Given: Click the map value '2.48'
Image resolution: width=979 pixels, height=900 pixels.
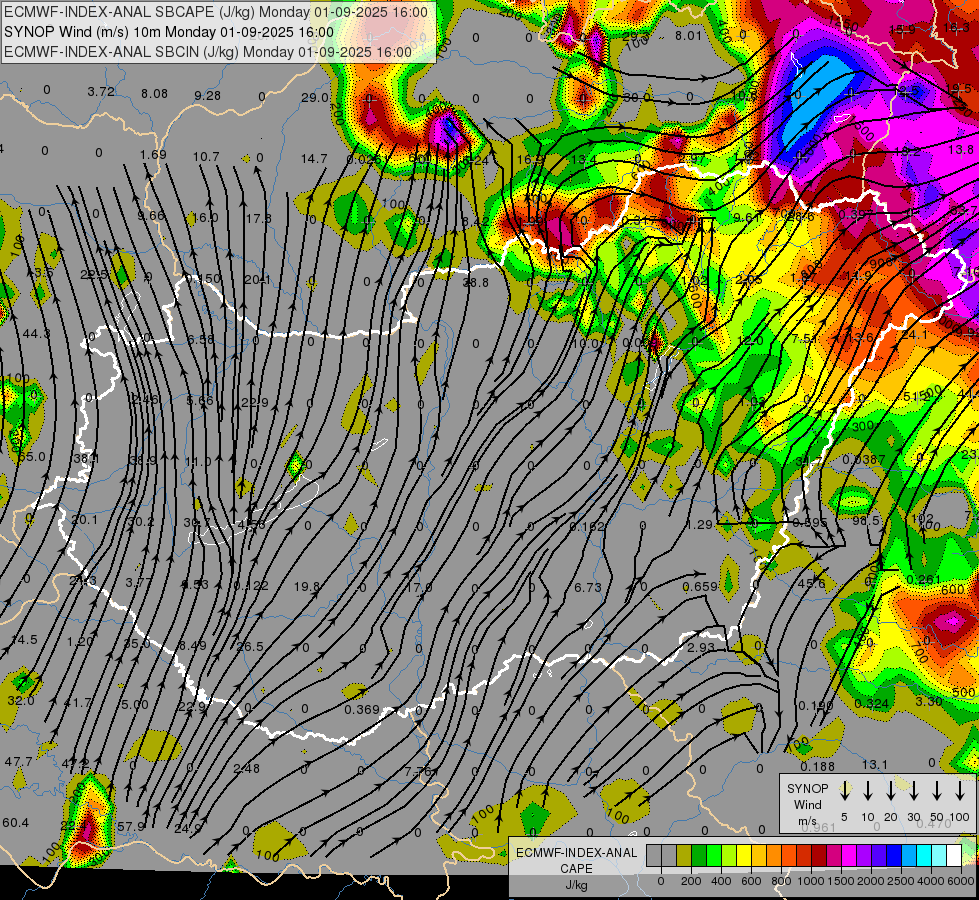Looking at the screenshot, I should 247,768.
